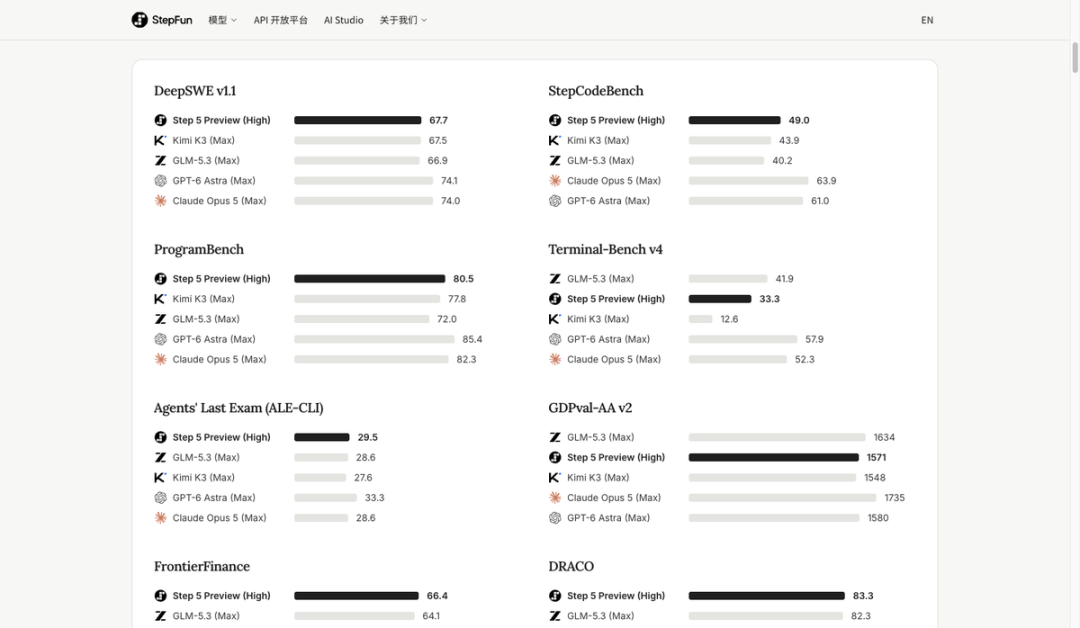Click Claude Opus 5 icon in DeepSWE v1.1 chart
Image resolution: width=1080 pixels, height=628 pixels.
[160, 200]
